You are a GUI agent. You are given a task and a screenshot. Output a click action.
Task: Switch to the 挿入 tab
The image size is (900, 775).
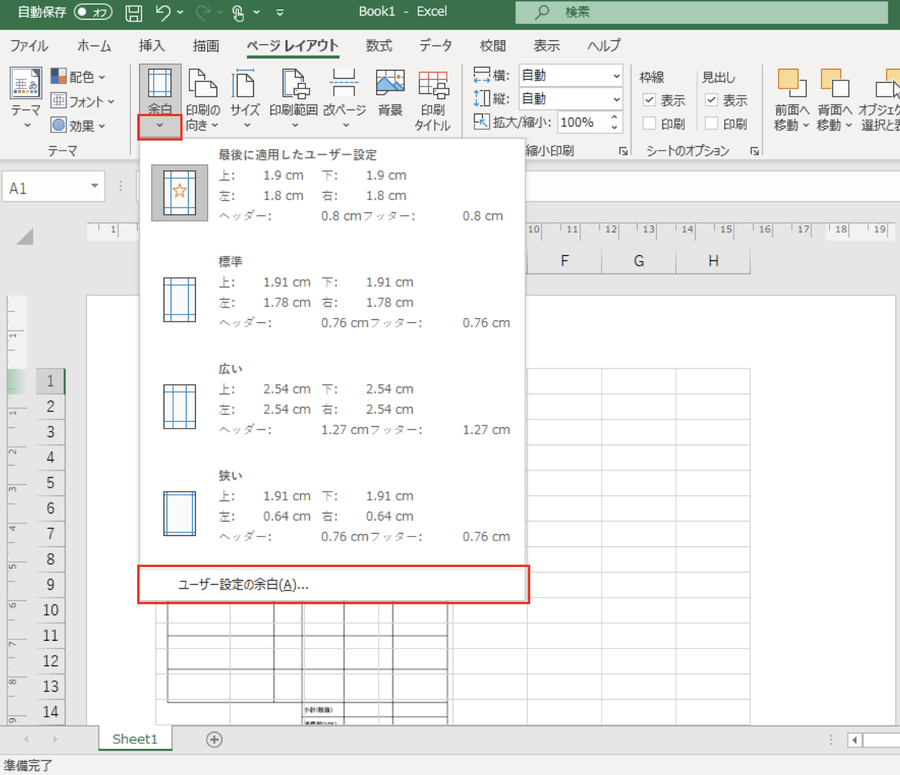pyautogui.click(x=152, y=46)
